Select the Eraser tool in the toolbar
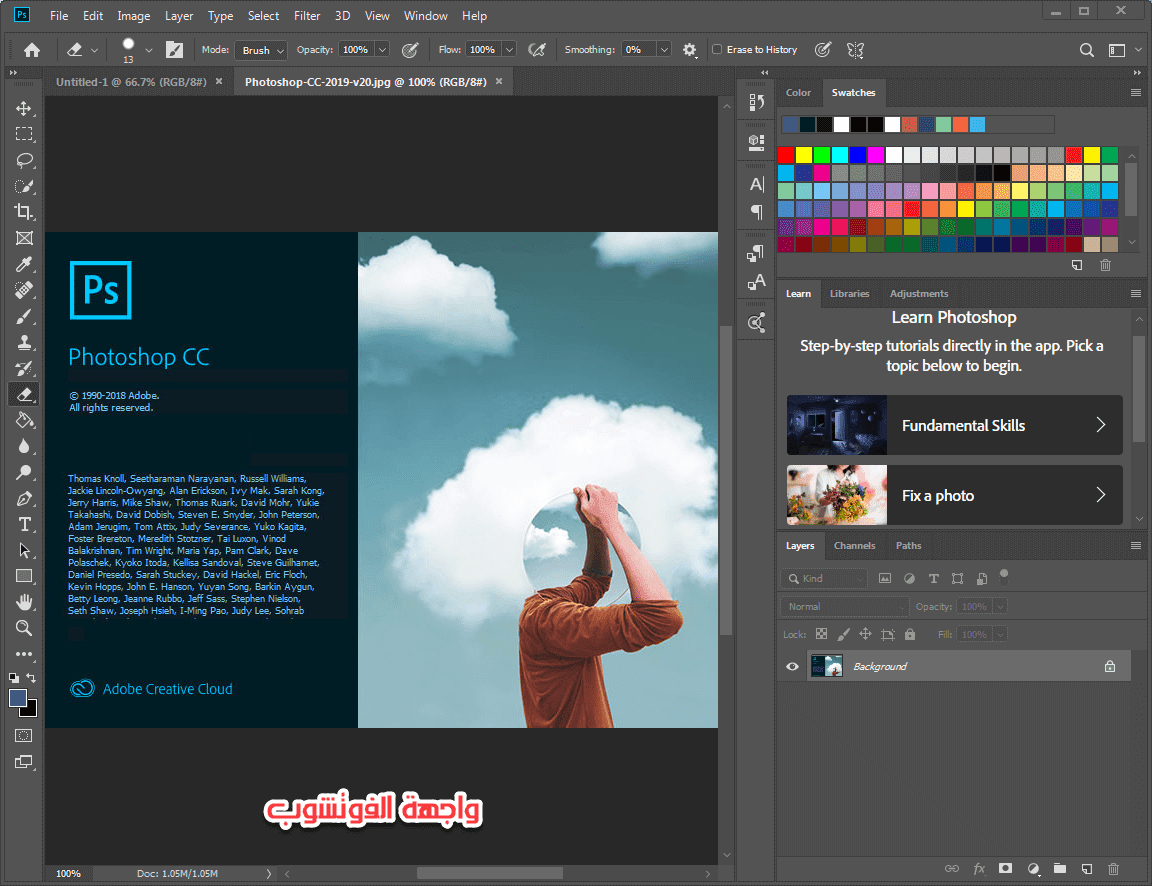Viewport: 1152px width, 886px height. [24, 395]
